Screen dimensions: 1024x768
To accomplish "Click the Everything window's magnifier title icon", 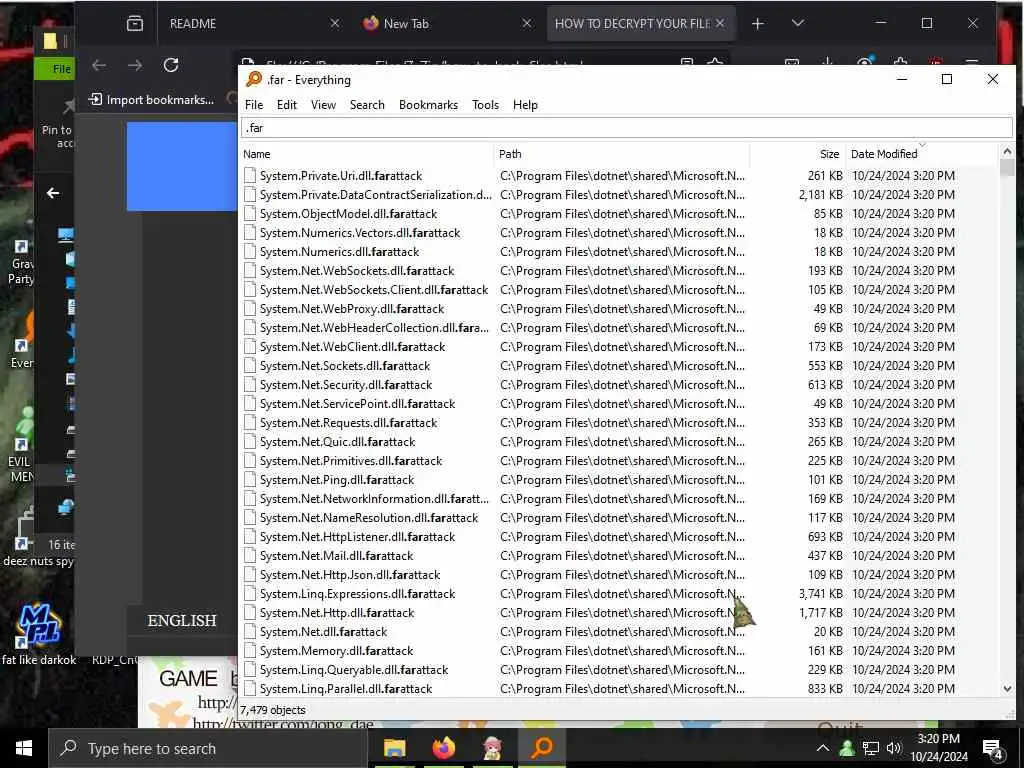I will click(x=253, y=79).
